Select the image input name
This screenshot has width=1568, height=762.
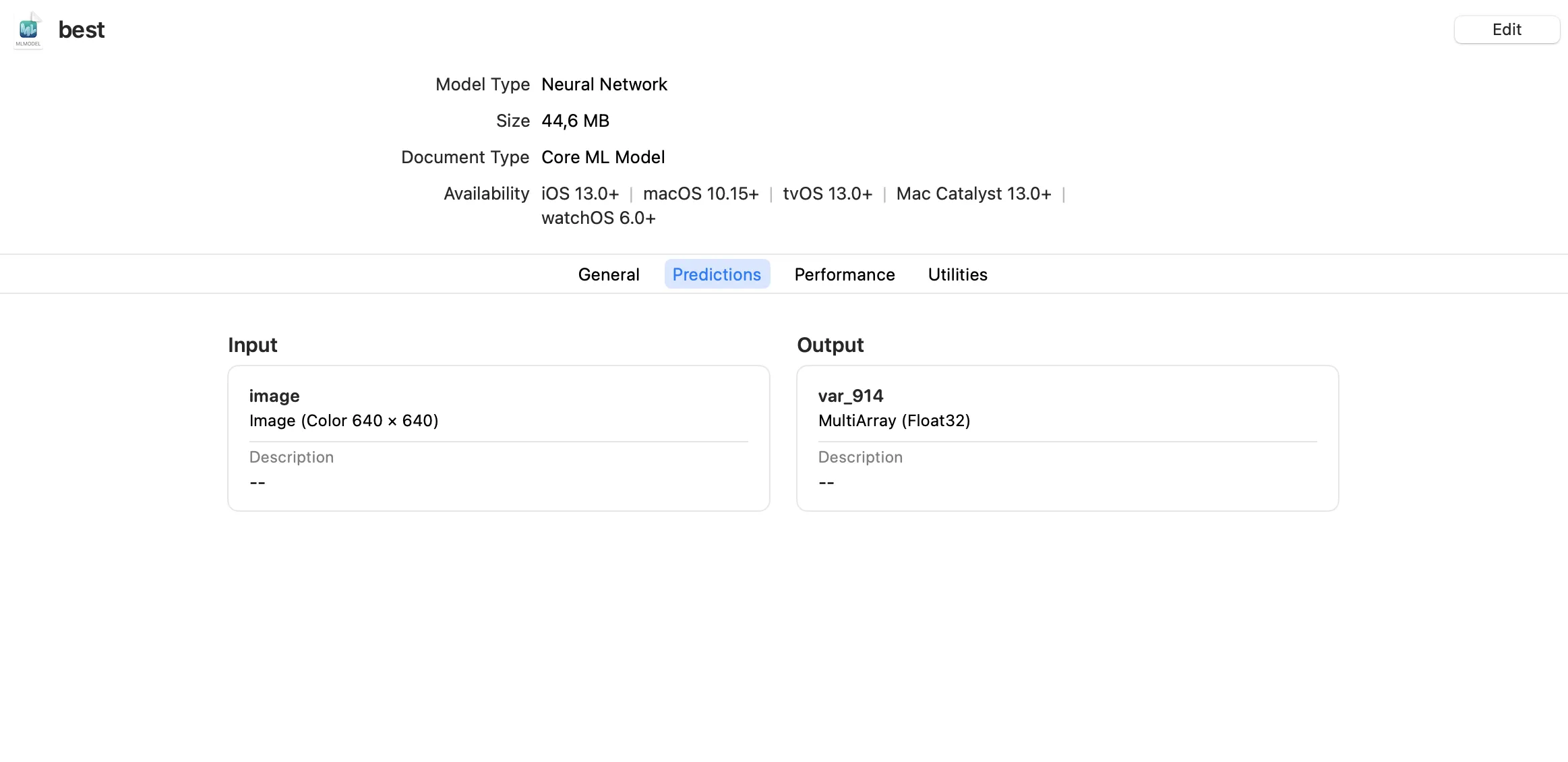[x=274, y=396]
